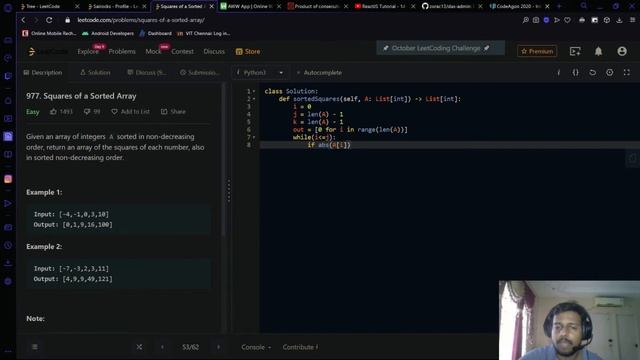Click the address bar URL

click(x=141, y=20)
